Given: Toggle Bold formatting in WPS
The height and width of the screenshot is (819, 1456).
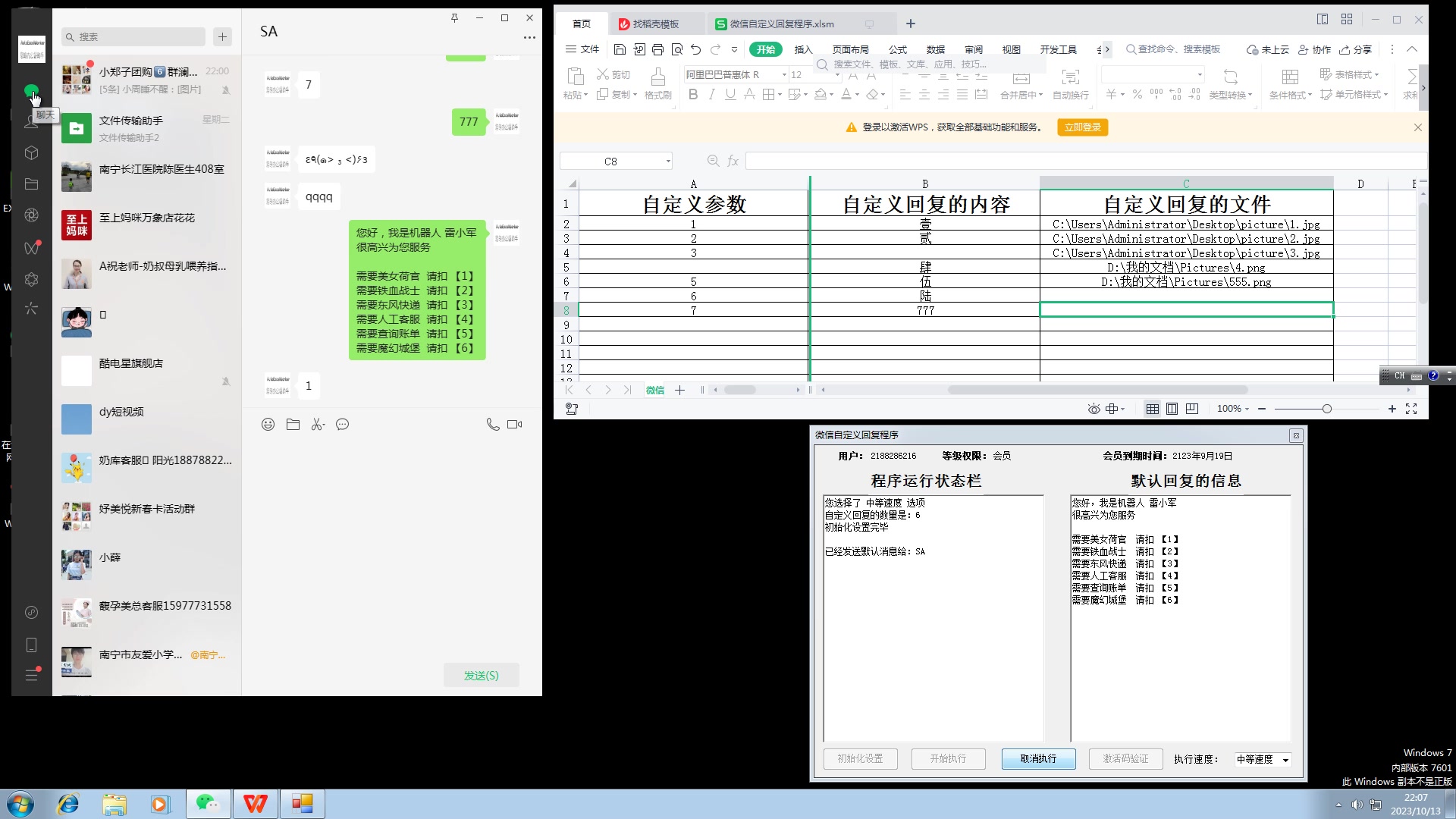Looking at the screenshot, I should 692,95.
